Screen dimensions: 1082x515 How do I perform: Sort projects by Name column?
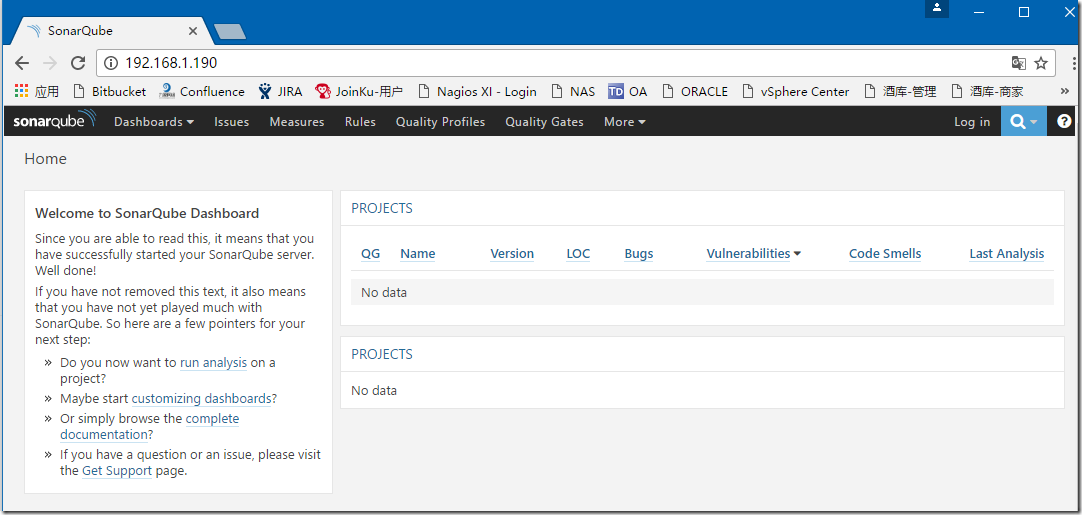(x=417, y=253)
